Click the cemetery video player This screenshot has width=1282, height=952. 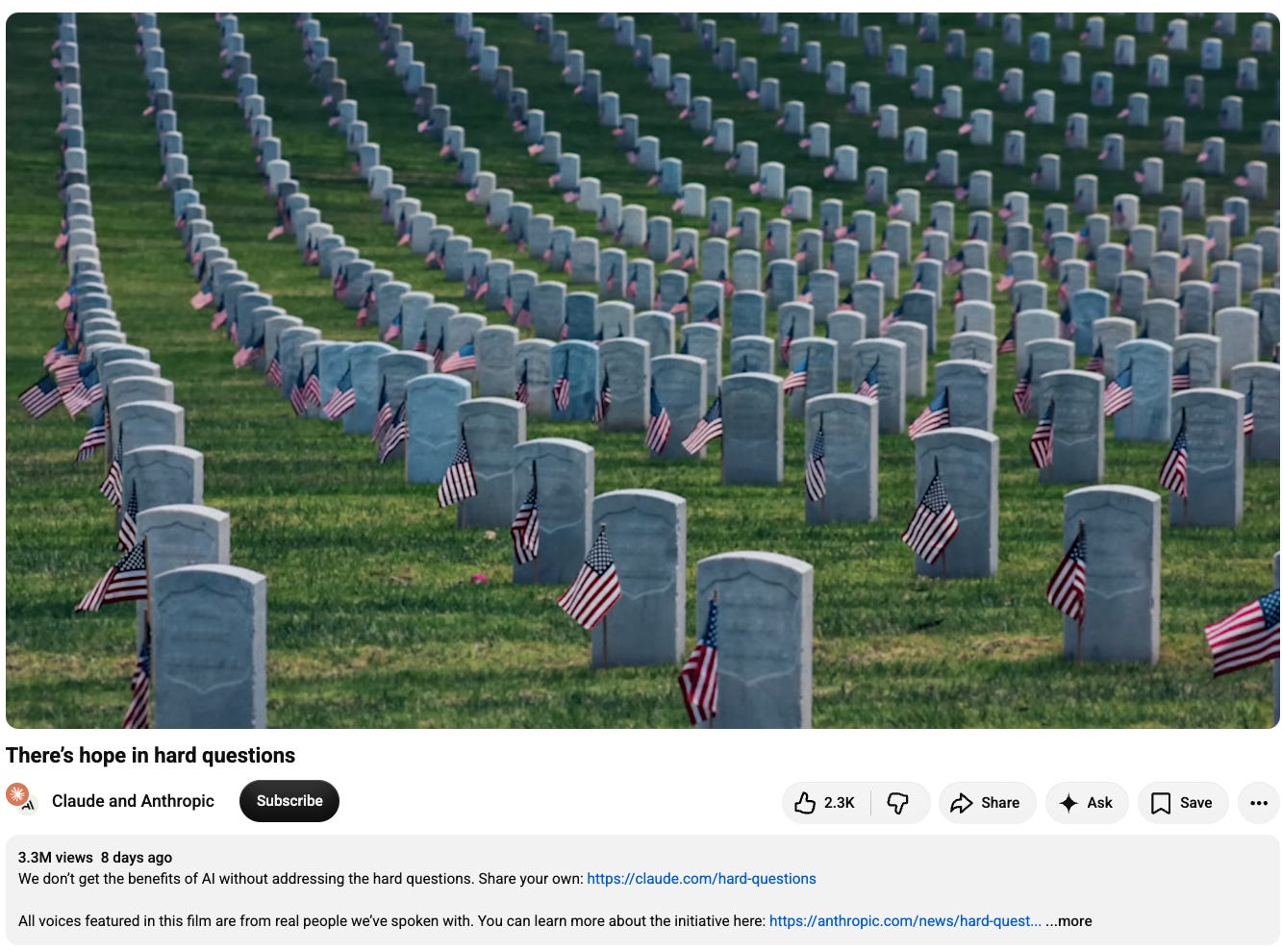642,370
